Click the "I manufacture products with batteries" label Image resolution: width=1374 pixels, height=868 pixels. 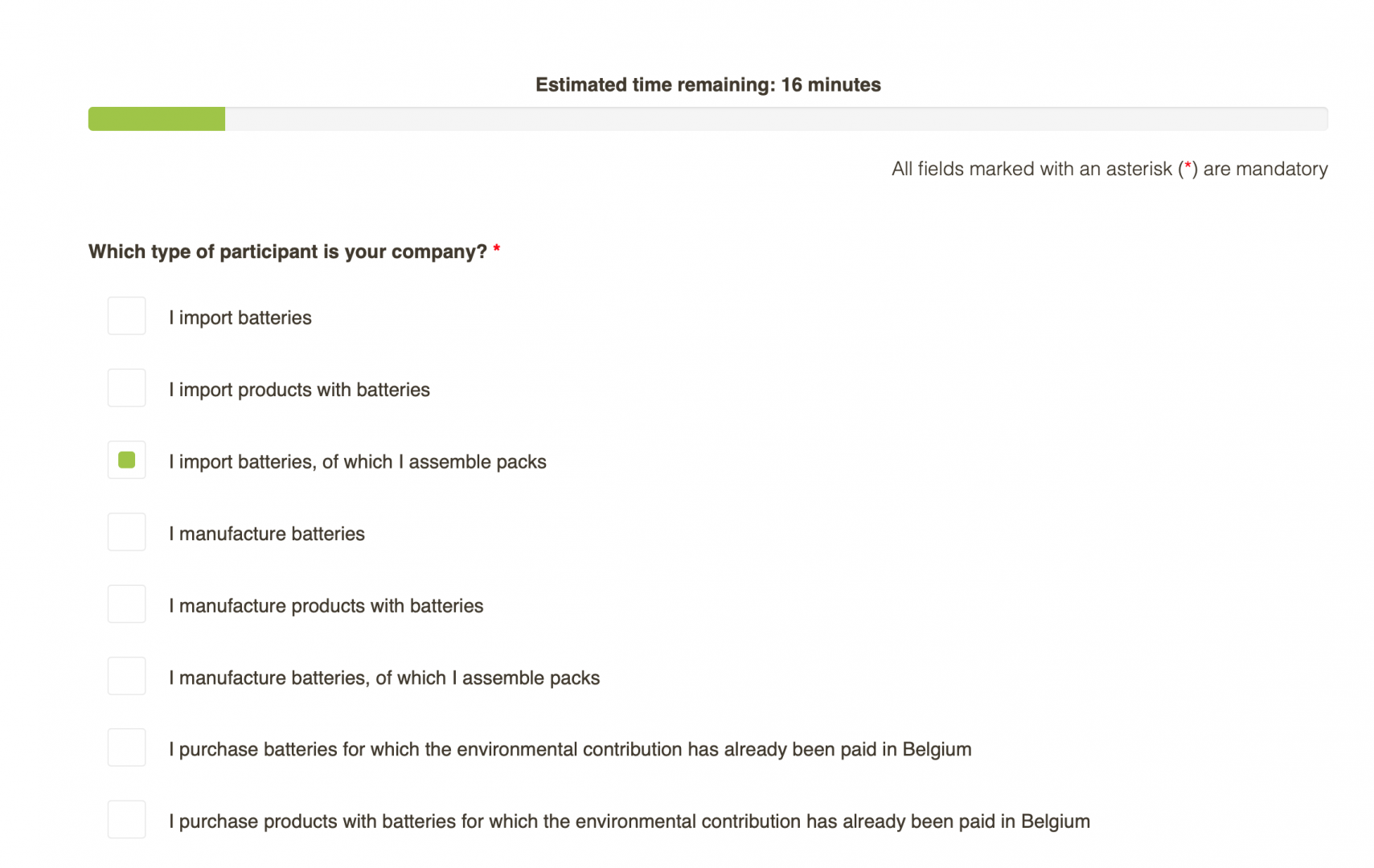[326, 605]
